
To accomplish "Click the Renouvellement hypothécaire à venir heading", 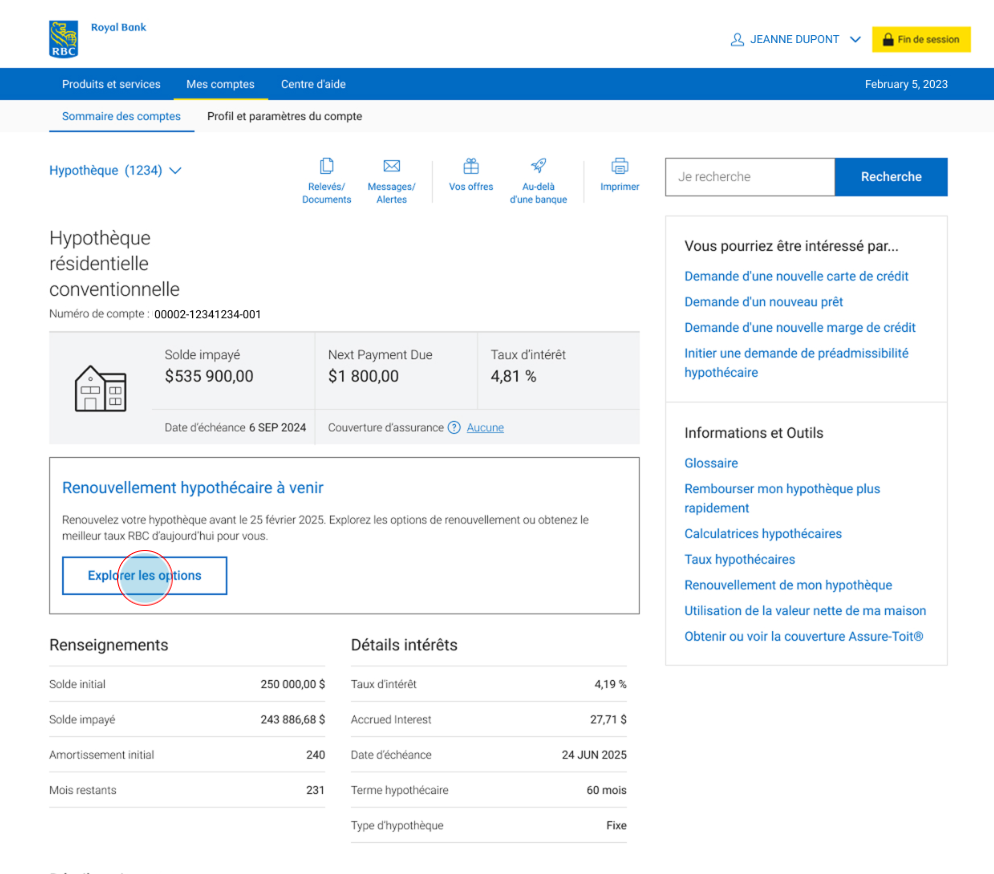I will point(193,487).
